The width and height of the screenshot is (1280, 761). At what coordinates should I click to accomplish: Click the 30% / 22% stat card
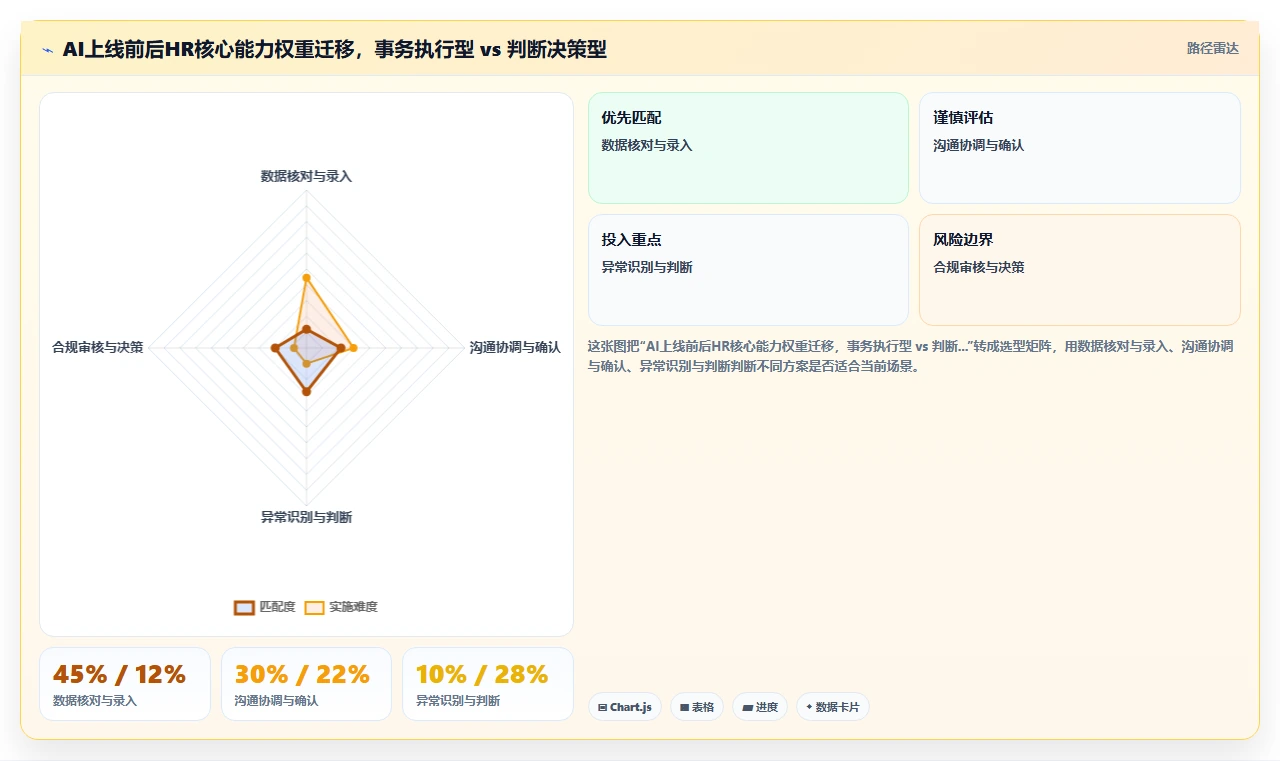click(x=306, y=684)
